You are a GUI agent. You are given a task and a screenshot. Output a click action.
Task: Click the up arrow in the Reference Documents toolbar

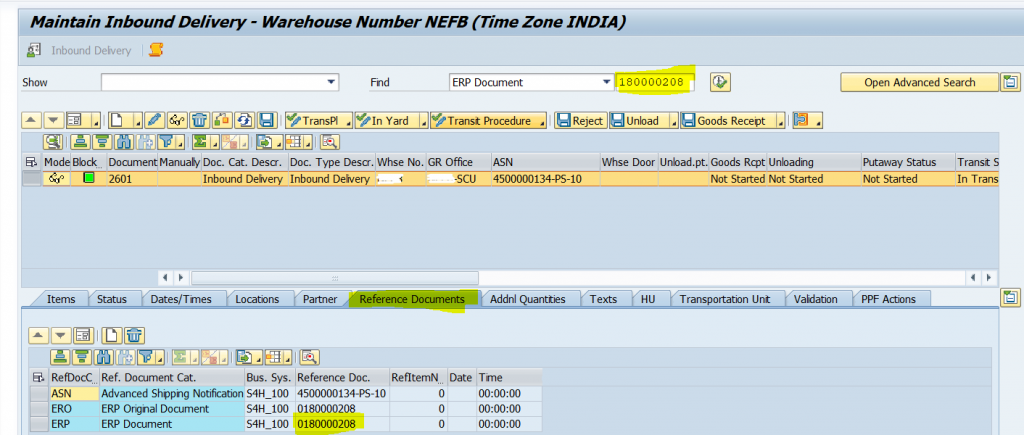click(39, 335)
